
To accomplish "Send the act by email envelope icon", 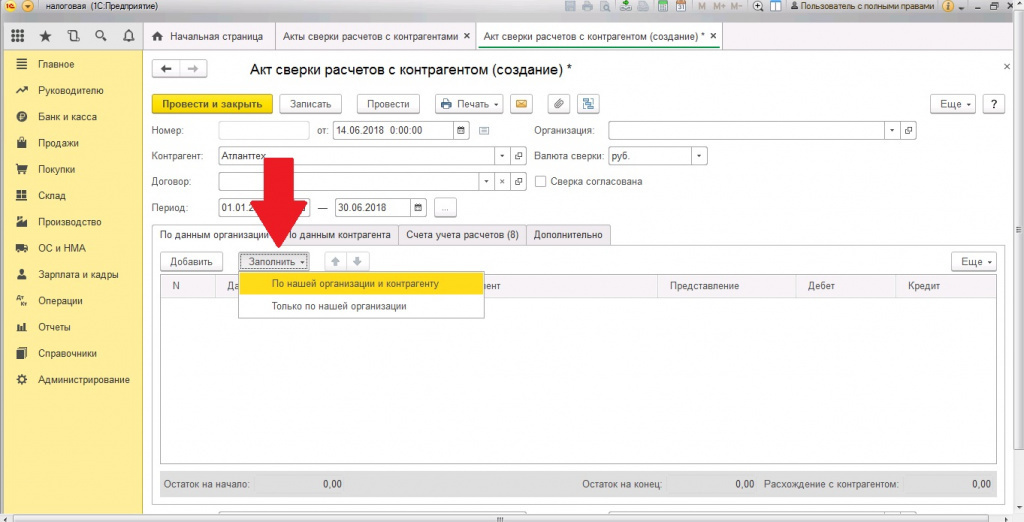I will click(521, 104).
